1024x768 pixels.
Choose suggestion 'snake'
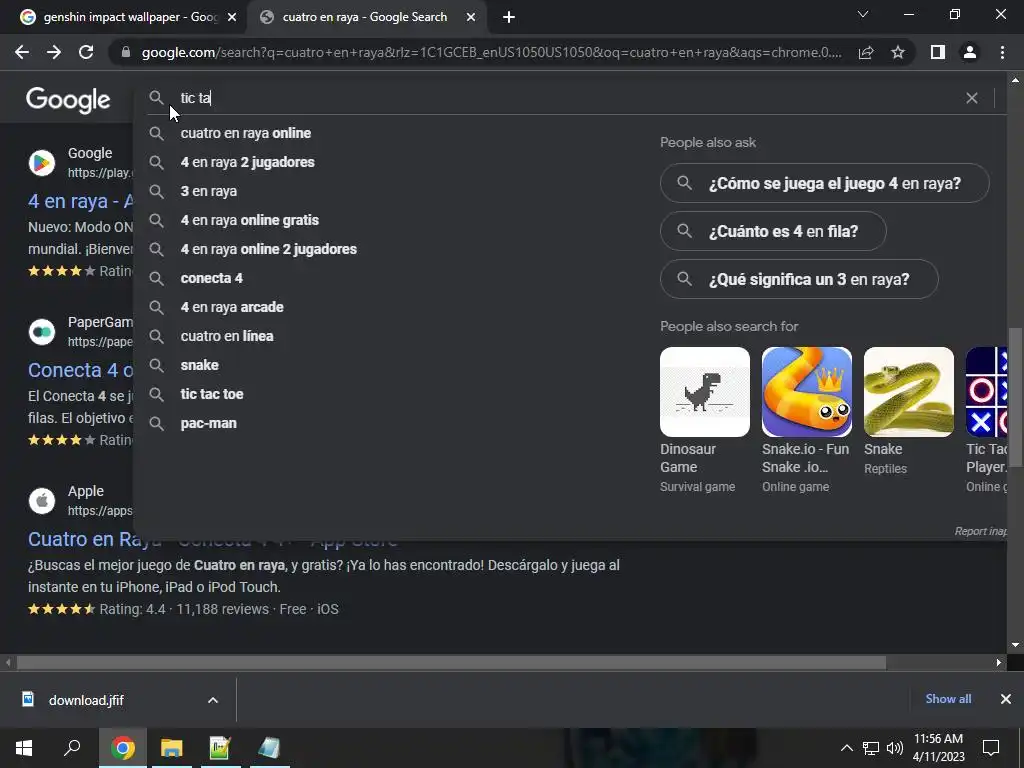(x=199, y=365)
